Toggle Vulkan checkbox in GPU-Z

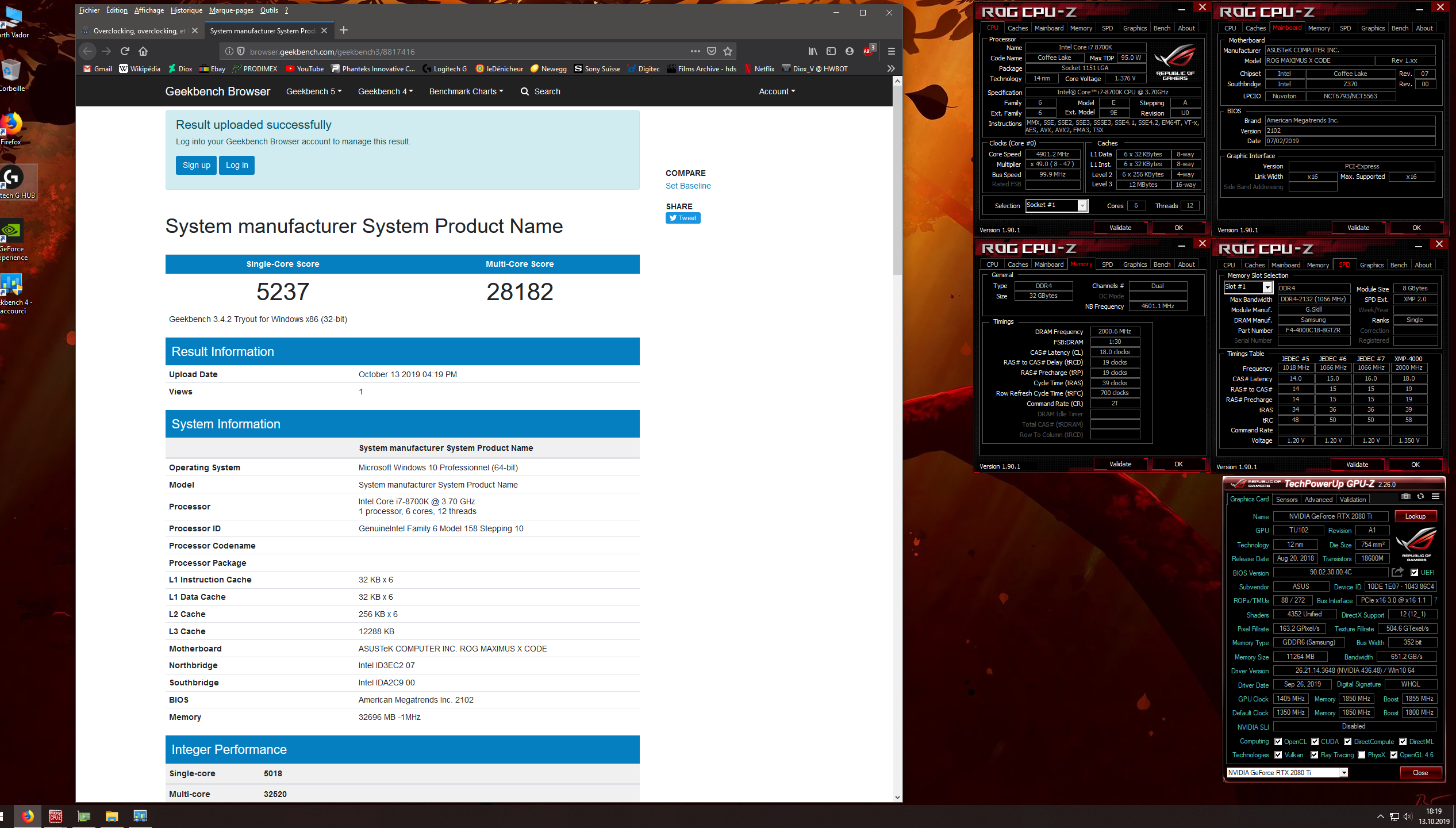(1278, 755)
